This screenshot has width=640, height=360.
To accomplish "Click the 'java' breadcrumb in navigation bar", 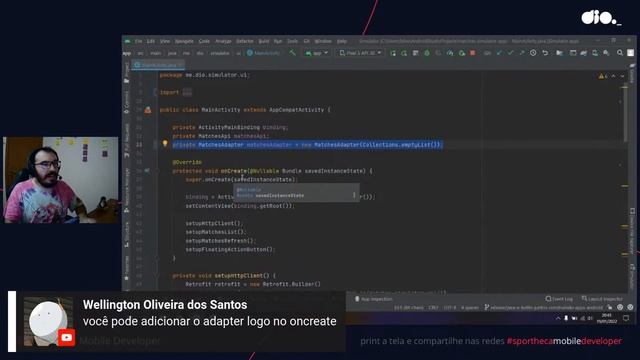I will [x=172, y=53].
